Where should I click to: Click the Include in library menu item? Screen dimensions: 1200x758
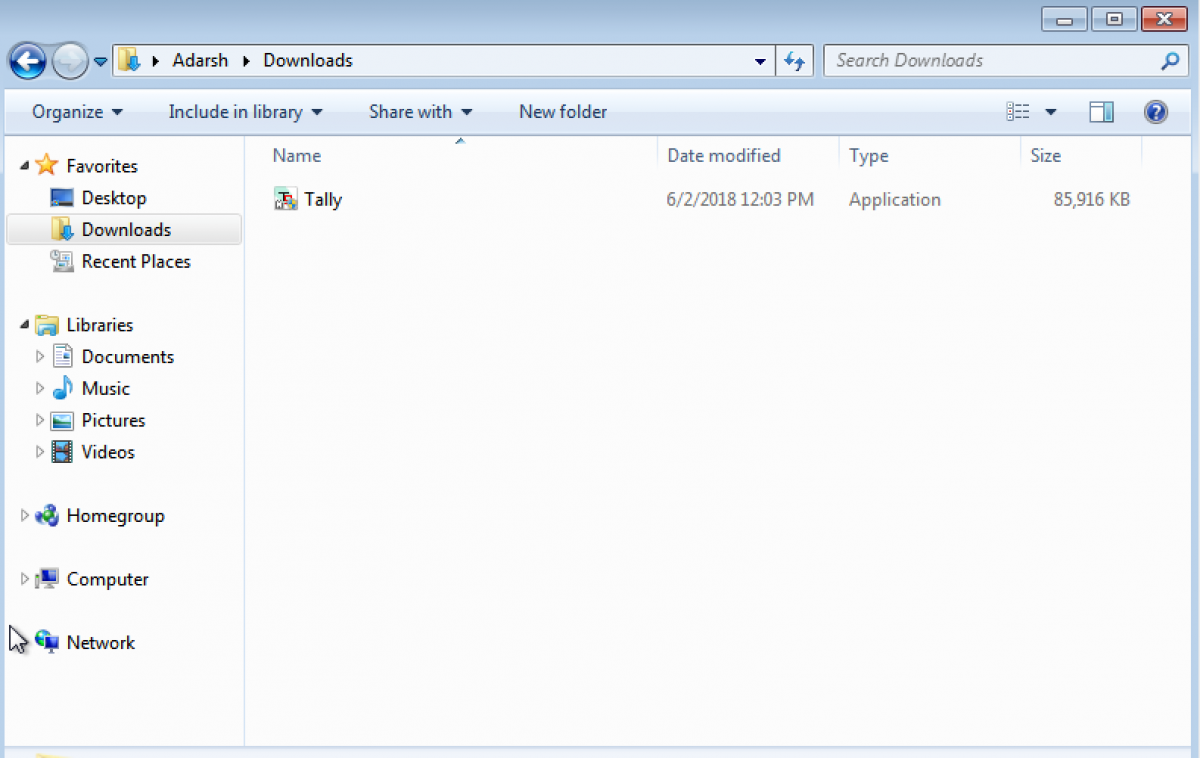pyautogui.click(x=244, y=111)
